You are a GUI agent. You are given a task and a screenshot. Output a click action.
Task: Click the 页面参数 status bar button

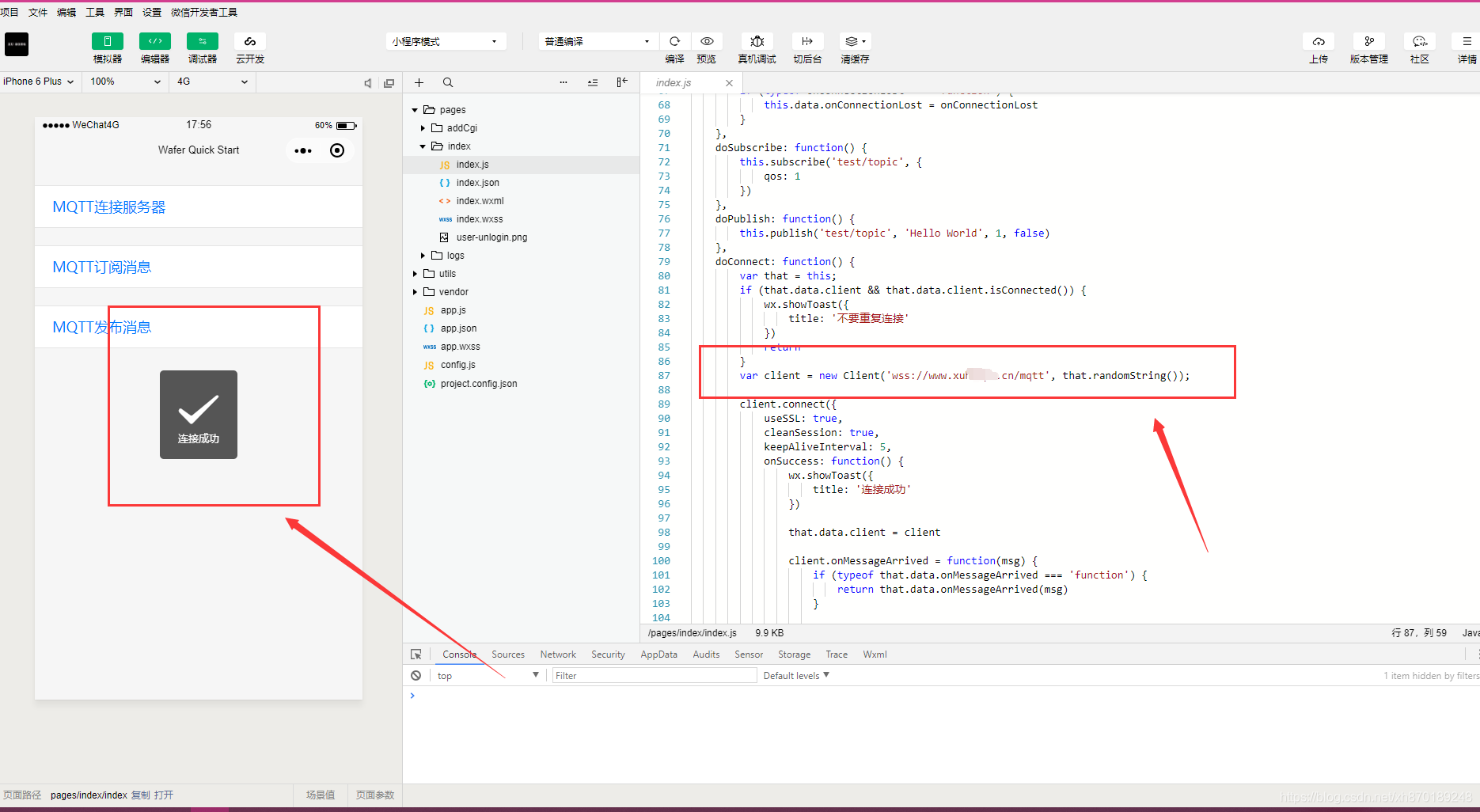375,795
